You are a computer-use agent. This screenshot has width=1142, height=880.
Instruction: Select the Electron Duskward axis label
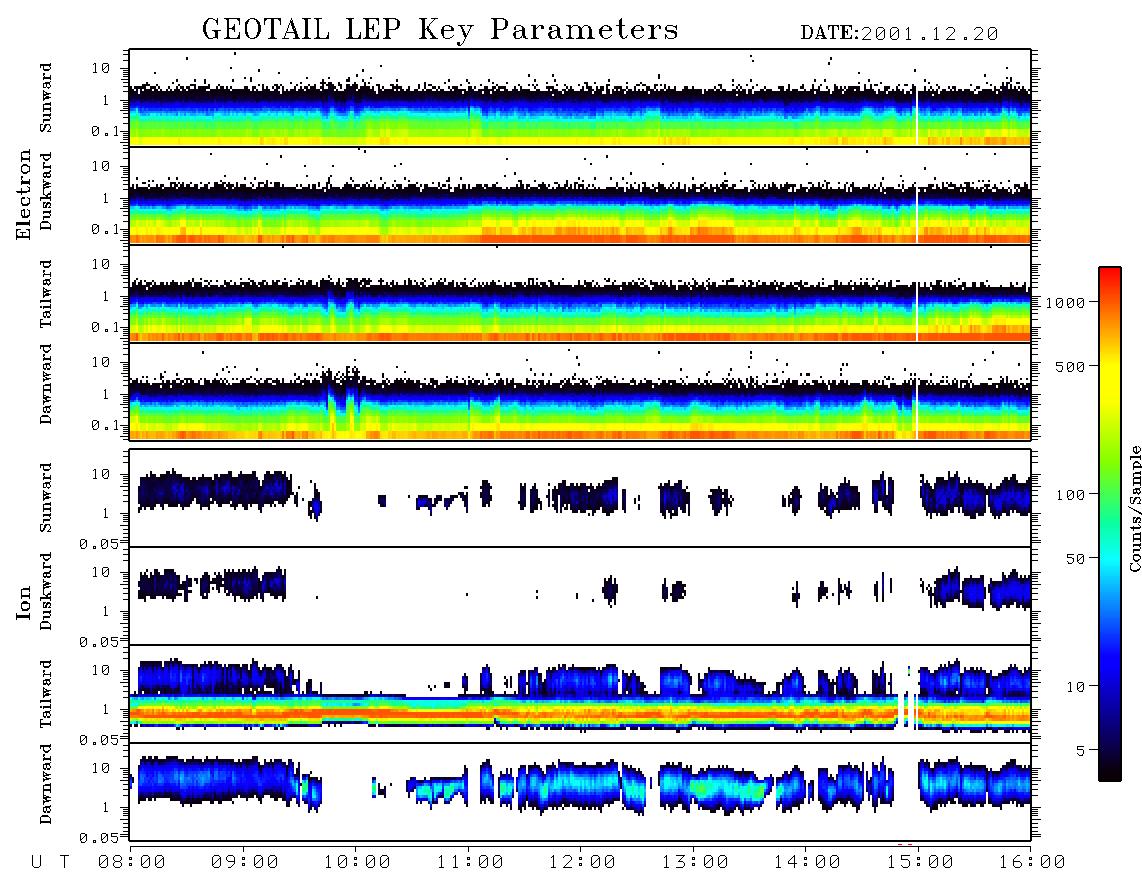[x=46, y=192]
